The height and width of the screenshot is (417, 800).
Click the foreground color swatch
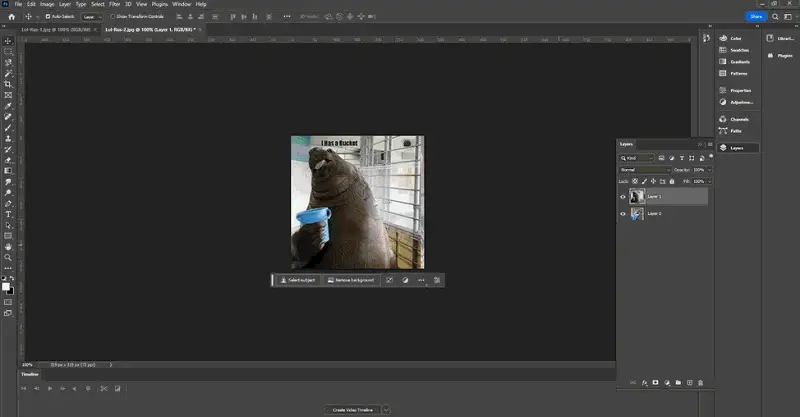click(6, 287)
